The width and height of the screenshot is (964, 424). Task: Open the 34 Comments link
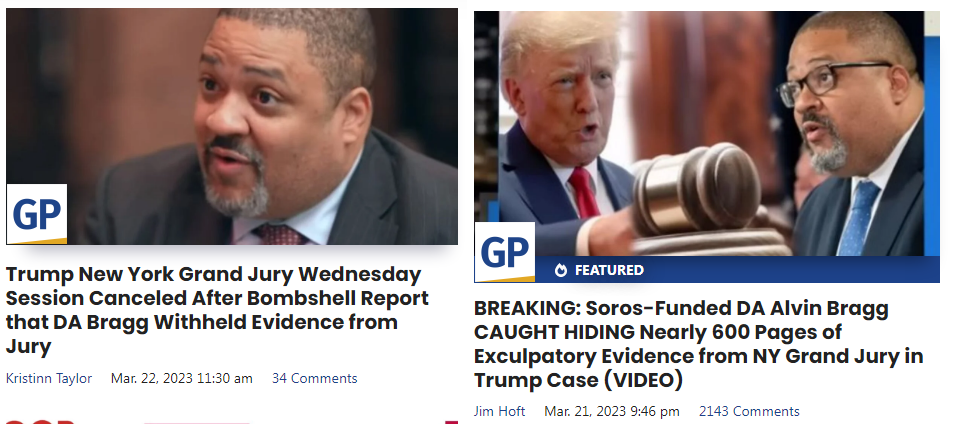click(314, 378)
